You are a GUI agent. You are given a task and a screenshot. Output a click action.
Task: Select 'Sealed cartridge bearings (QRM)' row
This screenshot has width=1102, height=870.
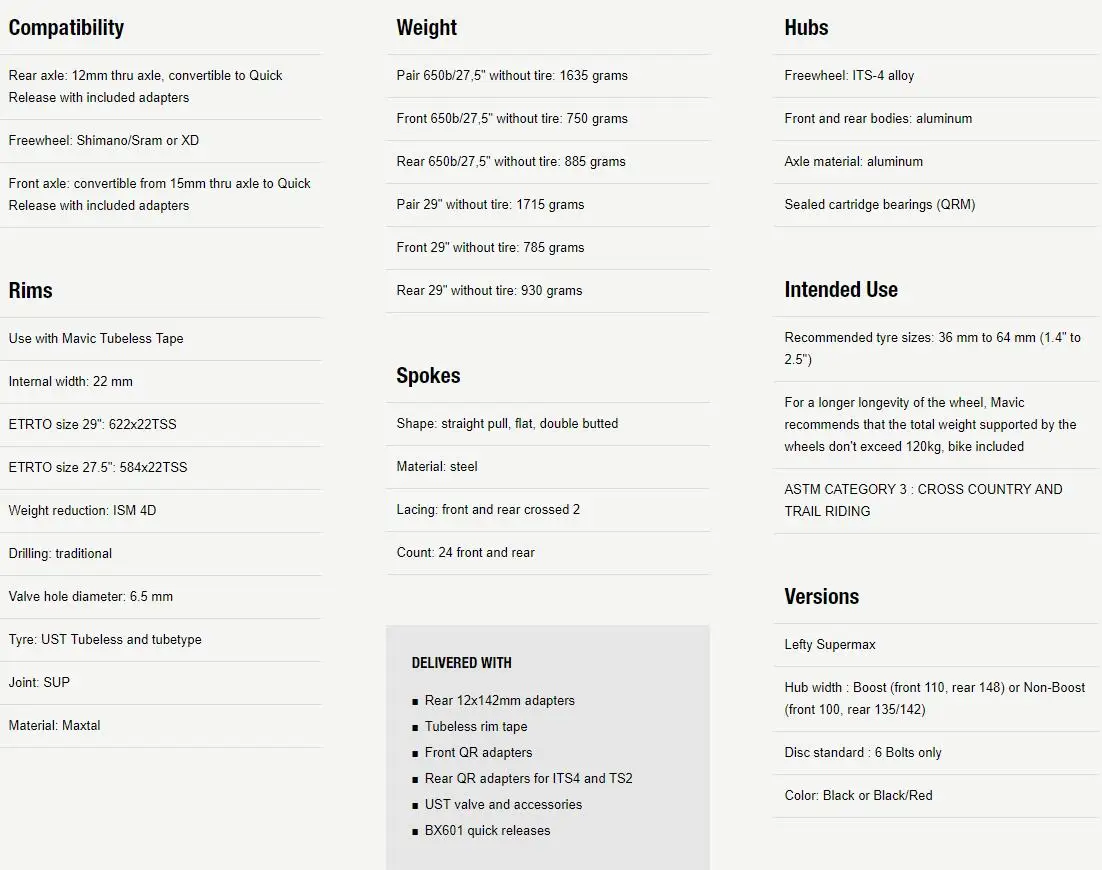tap(936, 204)
